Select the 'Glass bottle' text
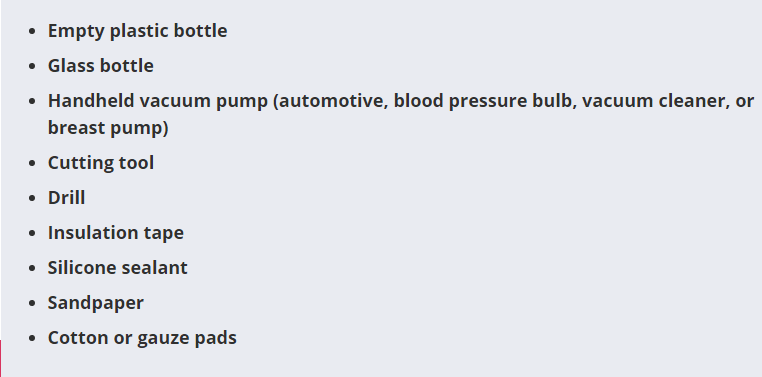The height and width of the screenshot is (377, 762). [101, 66]
